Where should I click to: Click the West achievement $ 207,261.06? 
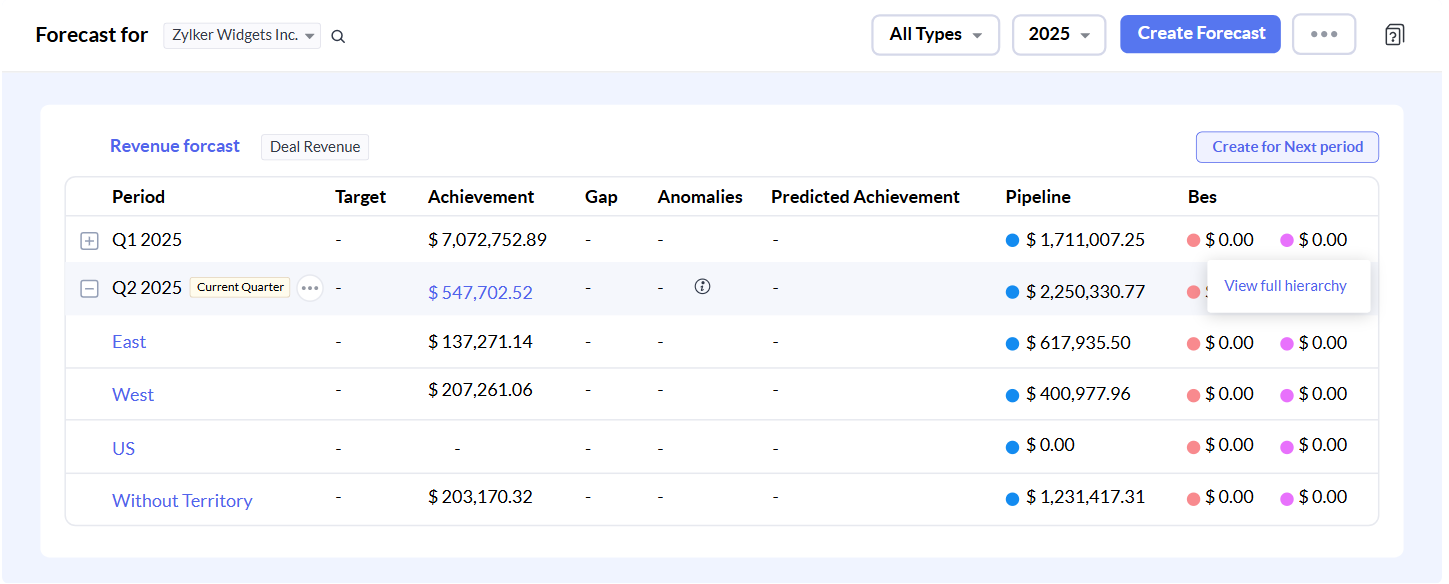[x=480, y=390]
